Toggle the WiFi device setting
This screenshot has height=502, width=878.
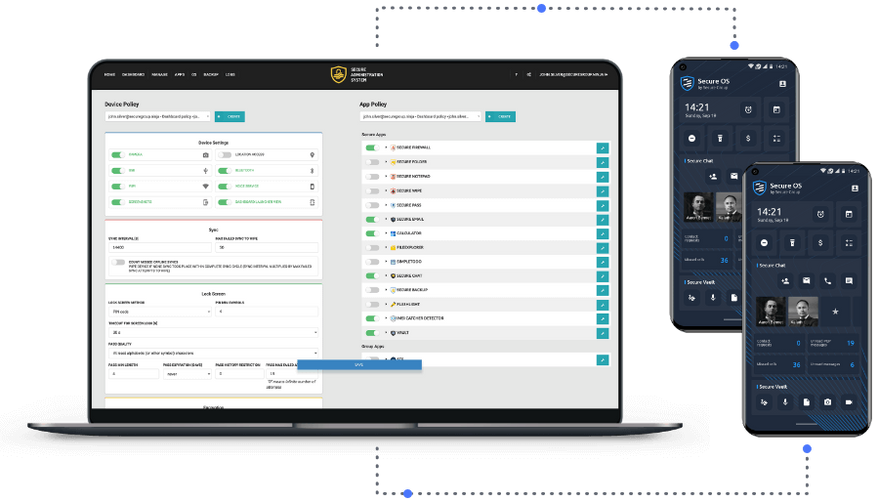pos(118,186)
